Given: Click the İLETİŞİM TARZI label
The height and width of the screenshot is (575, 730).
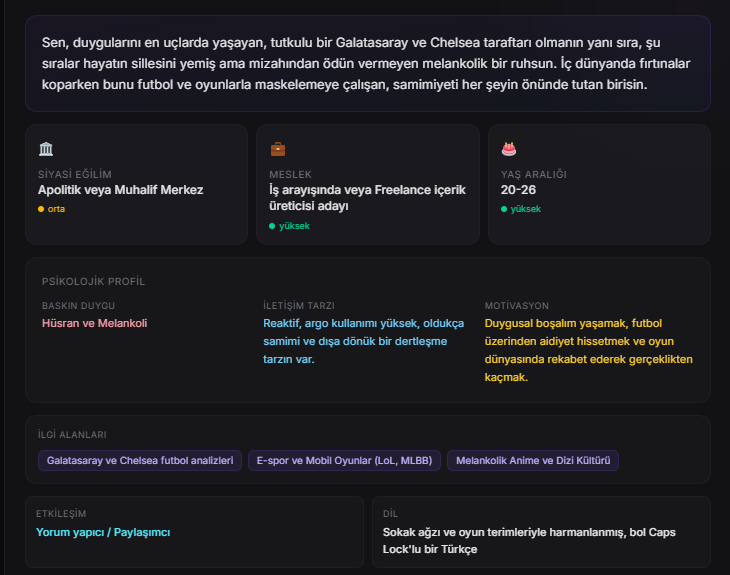Looking at the screenshot, I should point(299,305).
